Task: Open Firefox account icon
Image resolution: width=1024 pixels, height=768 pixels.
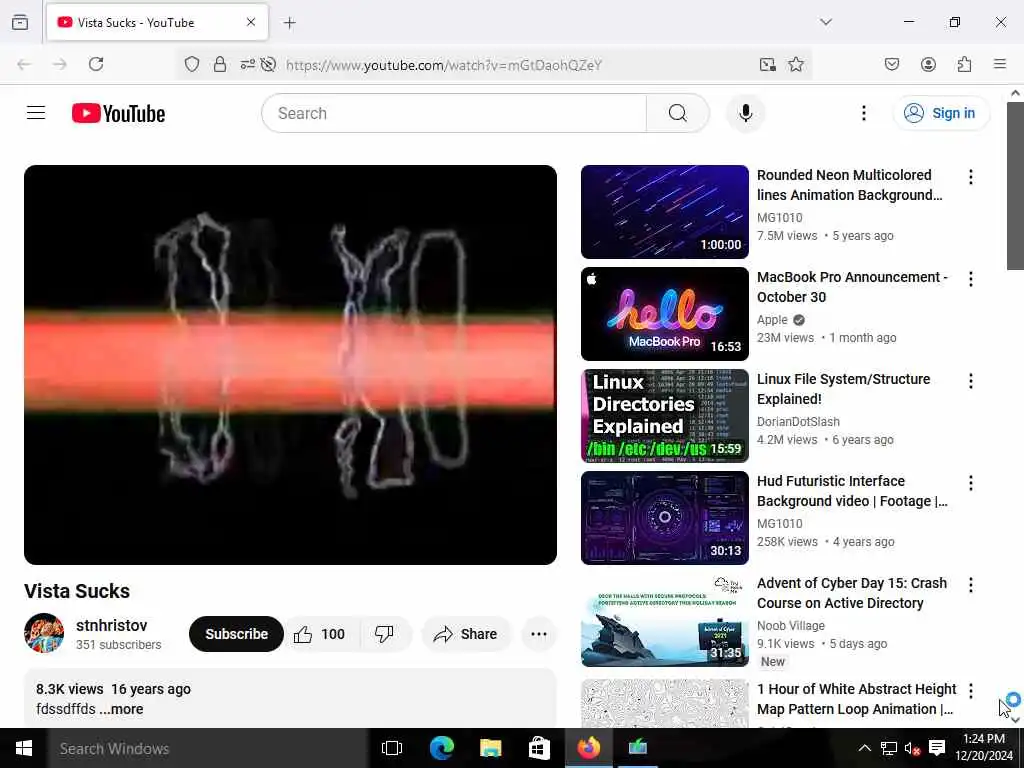Action: pos(928,64)
